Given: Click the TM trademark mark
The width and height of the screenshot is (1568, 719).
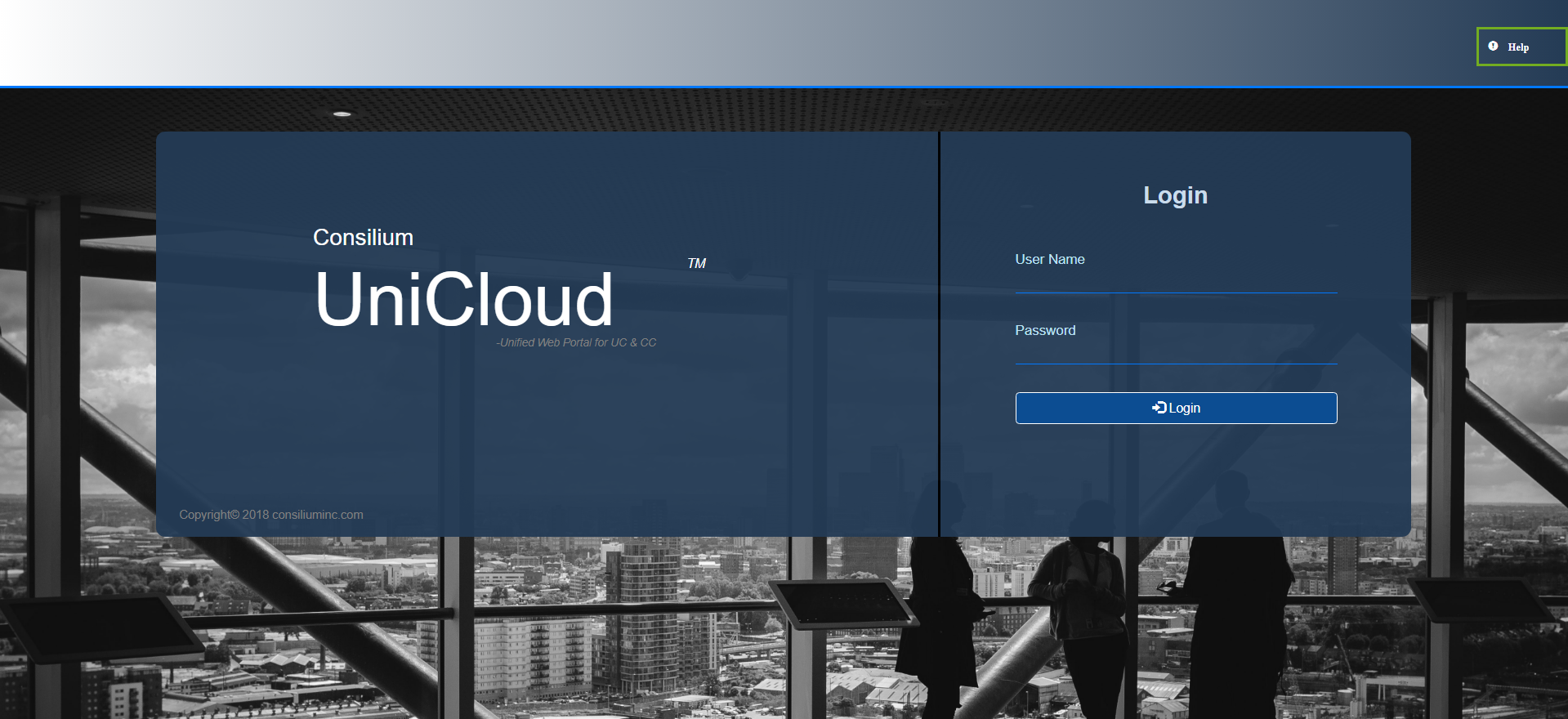Looking at the screenshot, I should pos(696,263).
